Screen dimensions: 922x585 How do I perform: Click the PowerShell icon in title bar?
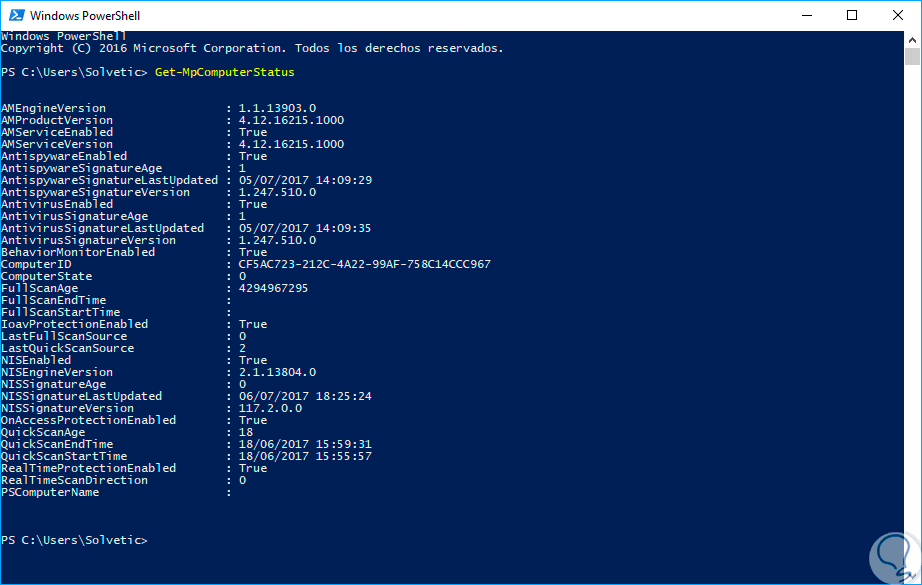[x=15, y=15]
